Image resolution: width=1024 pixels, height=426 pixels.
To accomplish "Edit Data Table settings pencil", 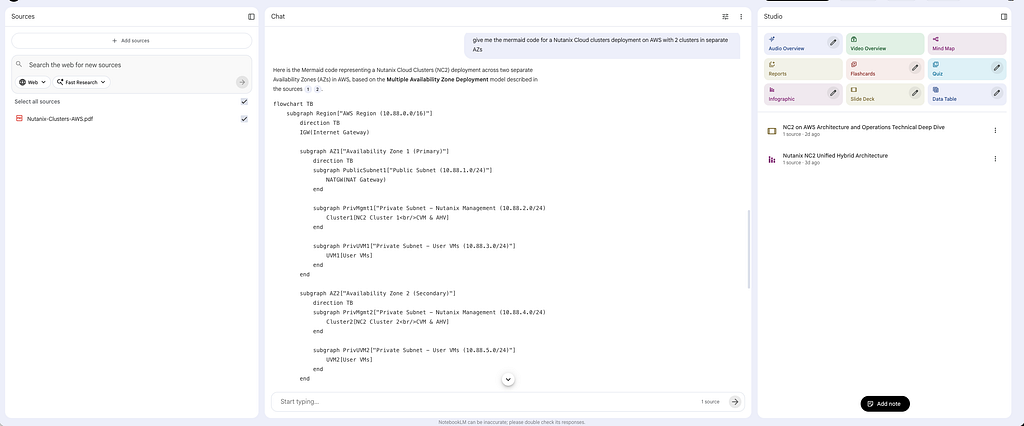I will pyautogui.click(x=997, y=93).
